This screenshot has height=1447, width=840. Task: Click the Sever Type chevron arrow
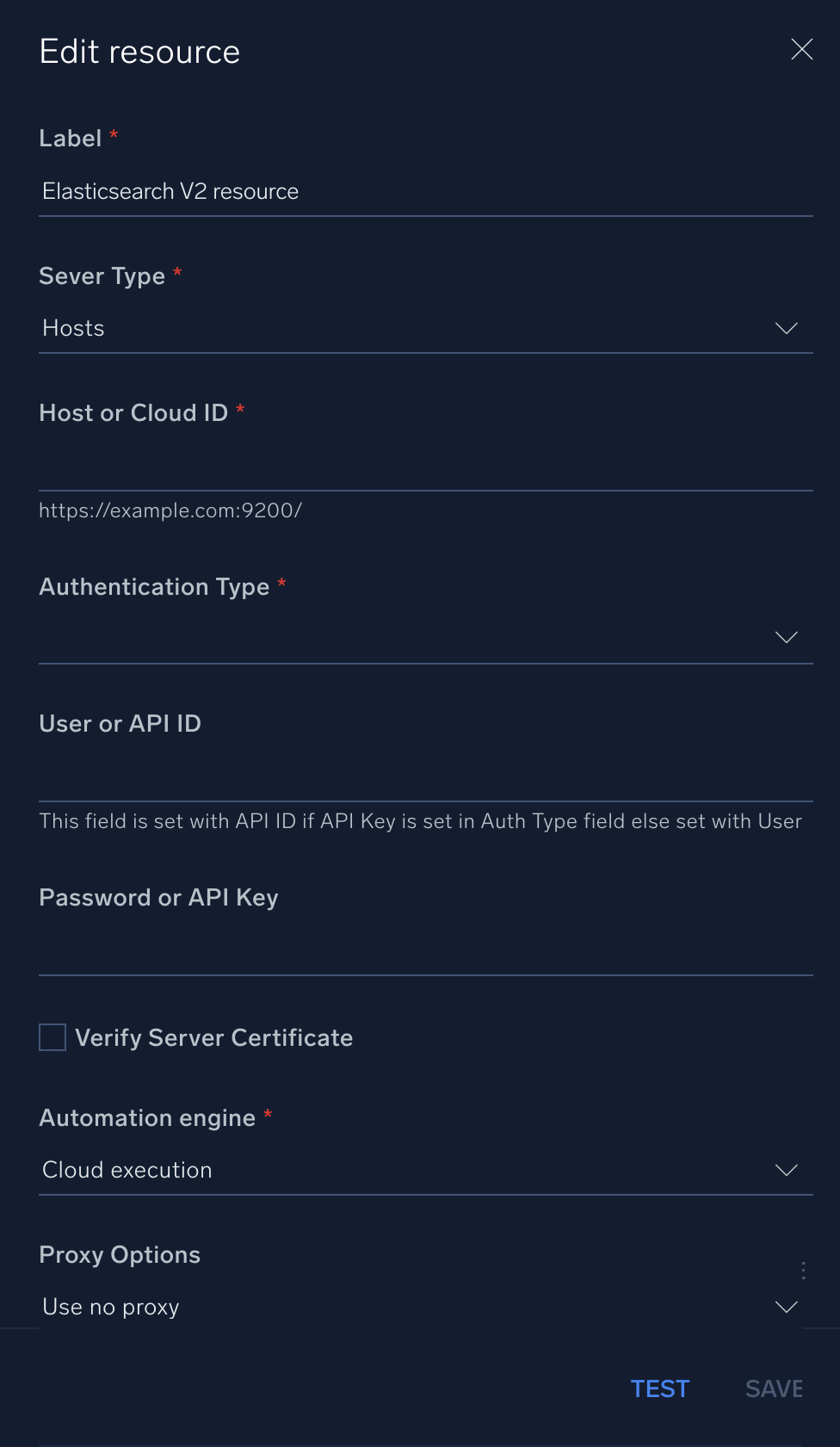786,329
